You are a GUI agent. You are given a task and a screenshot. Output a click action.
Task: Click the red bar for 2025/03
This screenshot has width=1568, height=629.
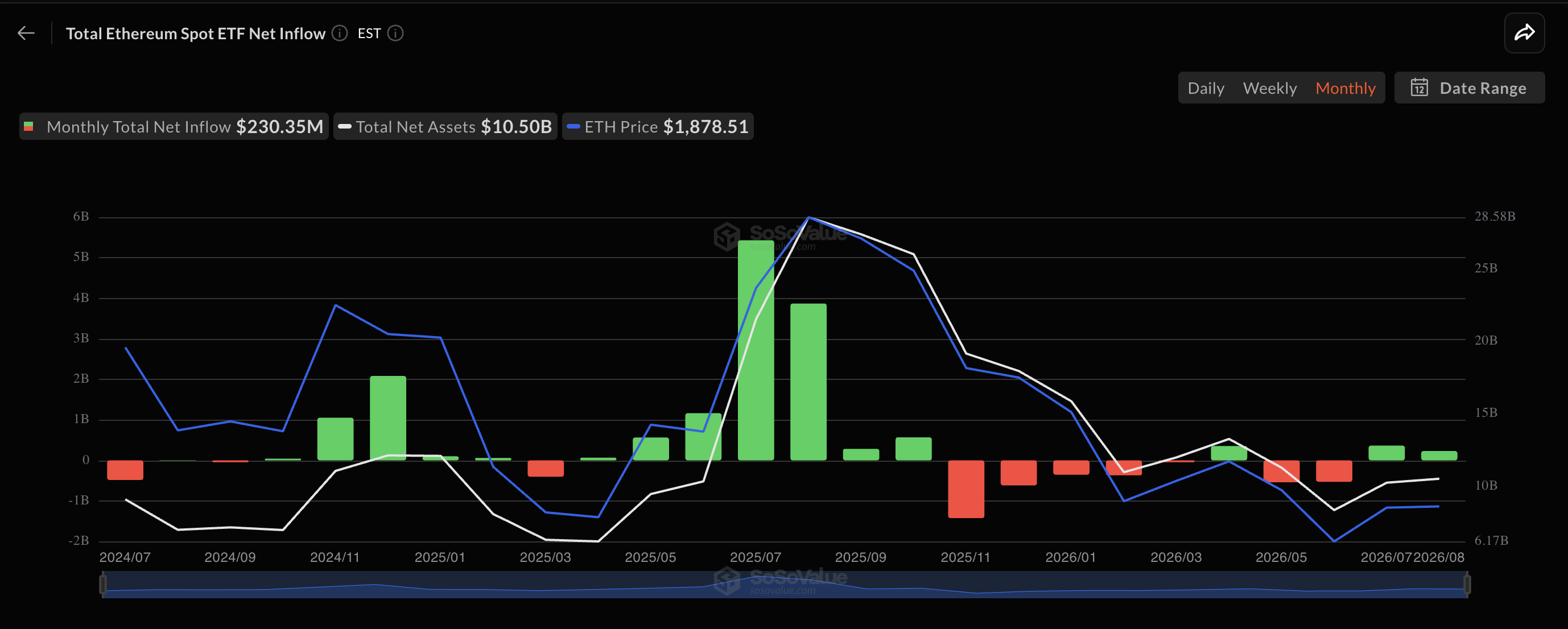click(546, 469)
